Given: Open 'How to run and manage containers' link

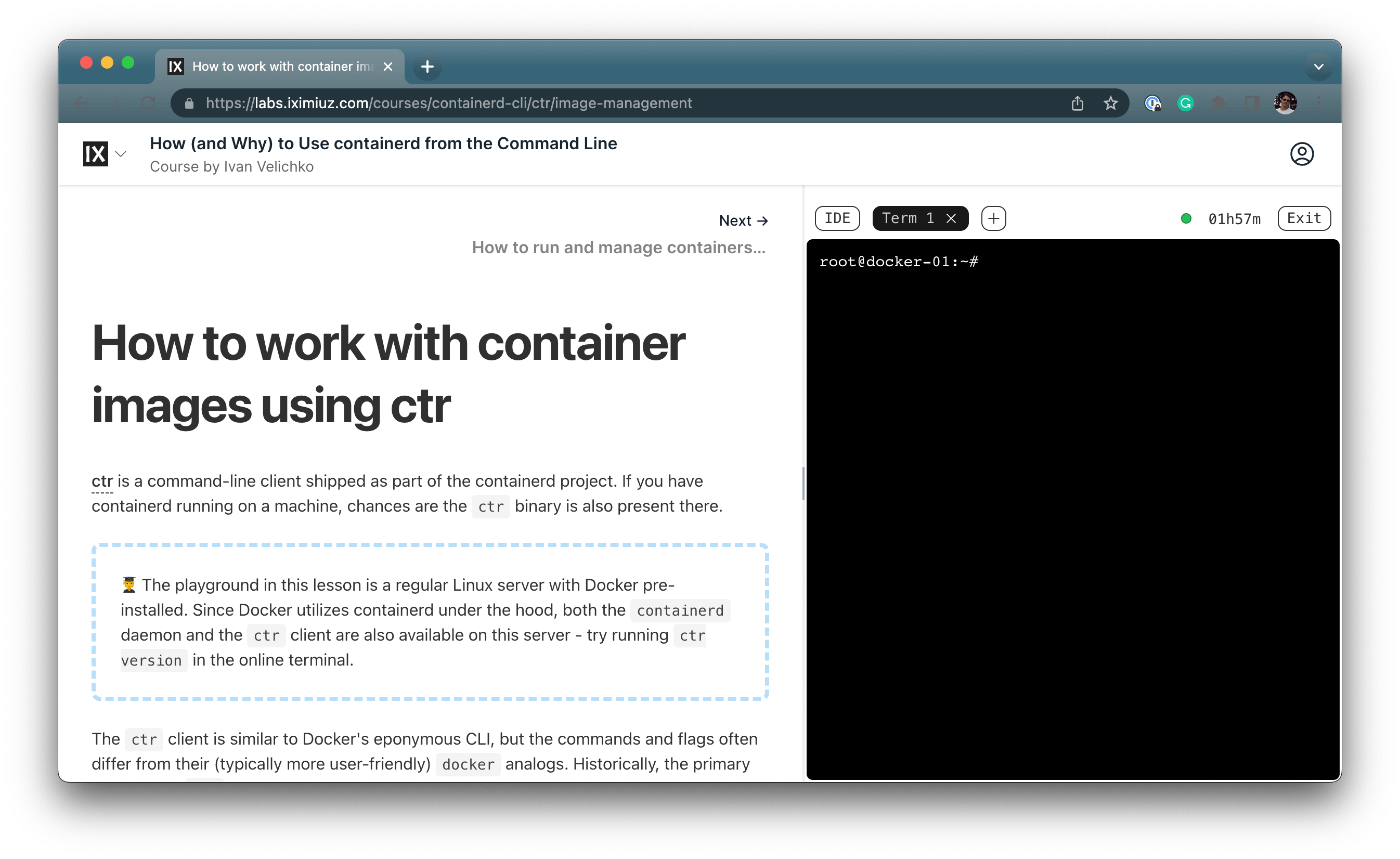Looking at the screenshot, I should (618, 247).
